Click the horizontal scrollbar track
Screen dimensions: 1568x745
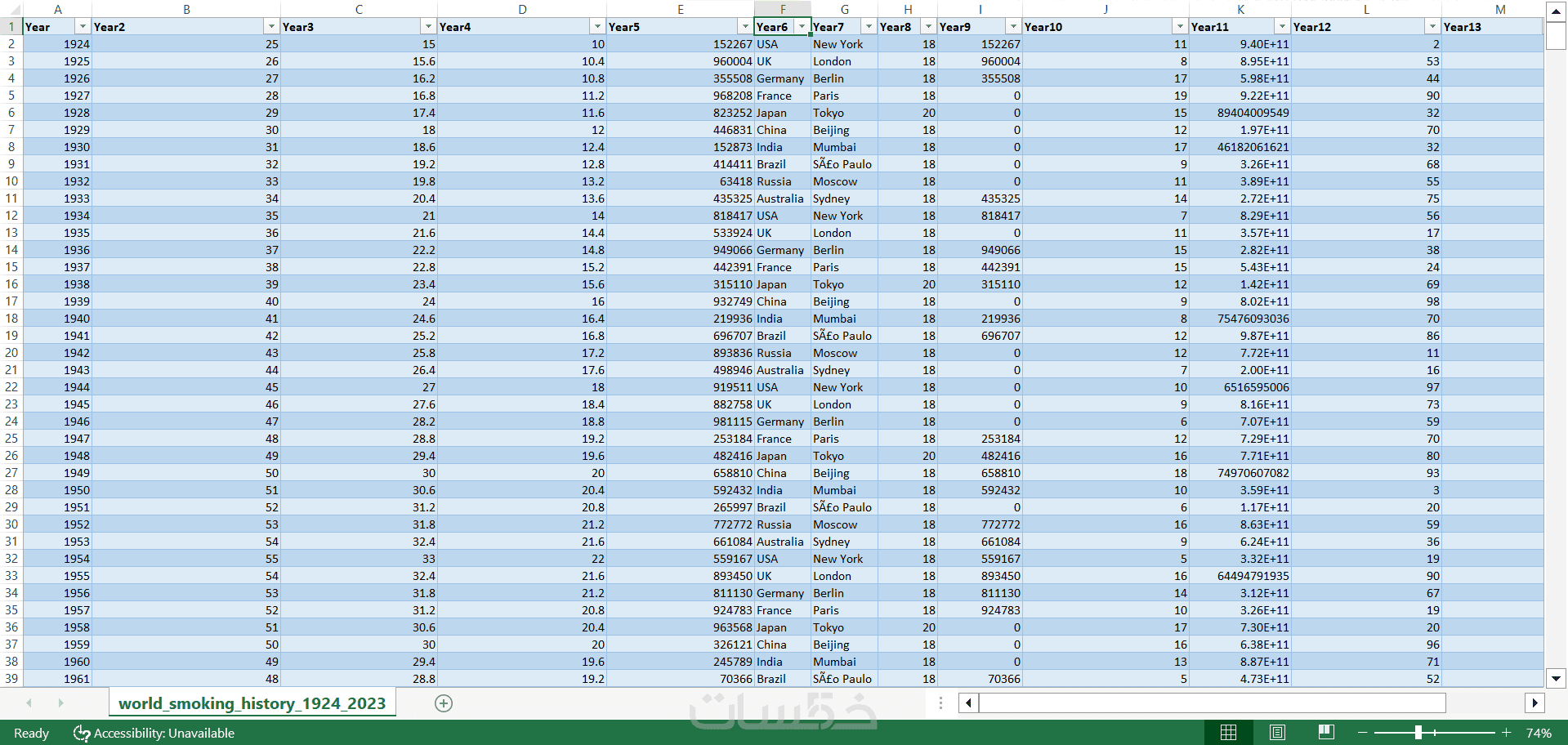pyautogui.click(x=1212, y=703)
